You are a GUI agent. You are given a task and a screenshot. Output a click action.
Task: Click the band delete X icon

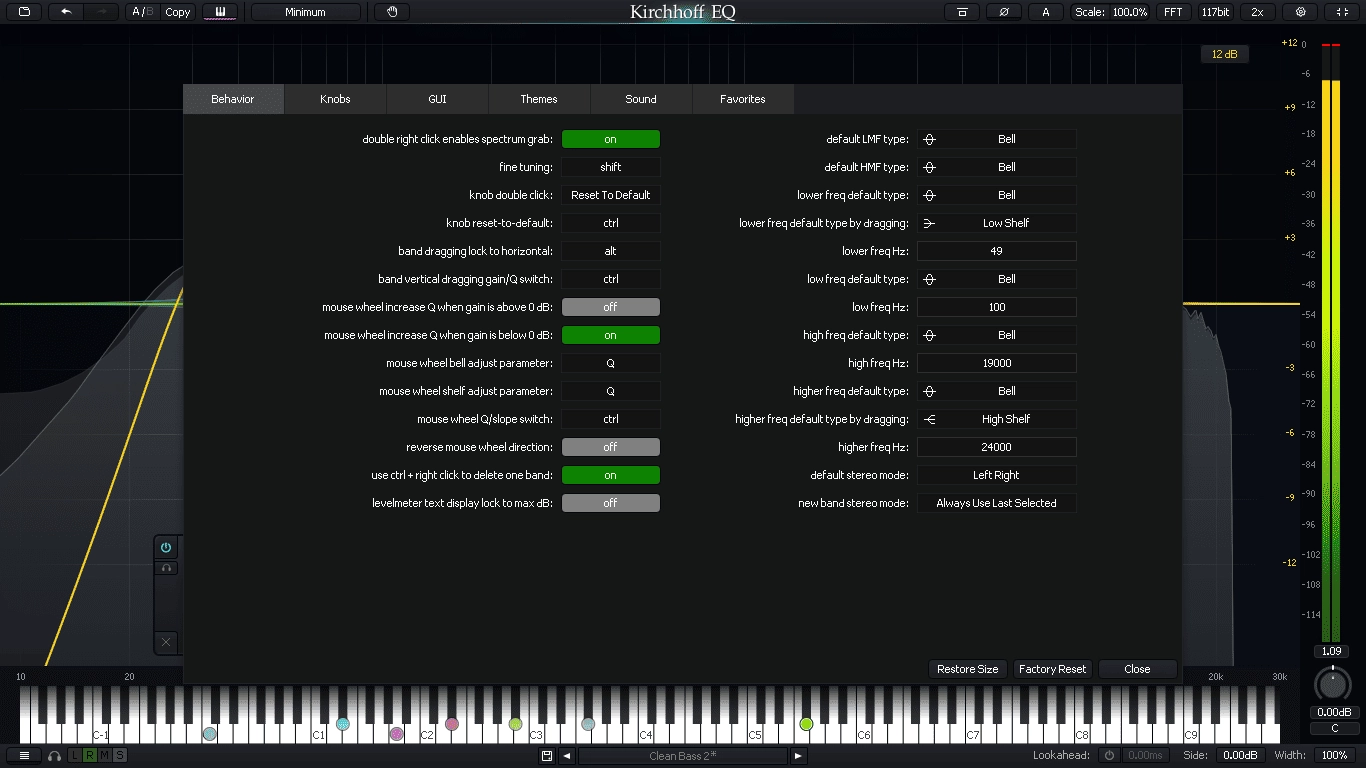(x=166, y=642)
